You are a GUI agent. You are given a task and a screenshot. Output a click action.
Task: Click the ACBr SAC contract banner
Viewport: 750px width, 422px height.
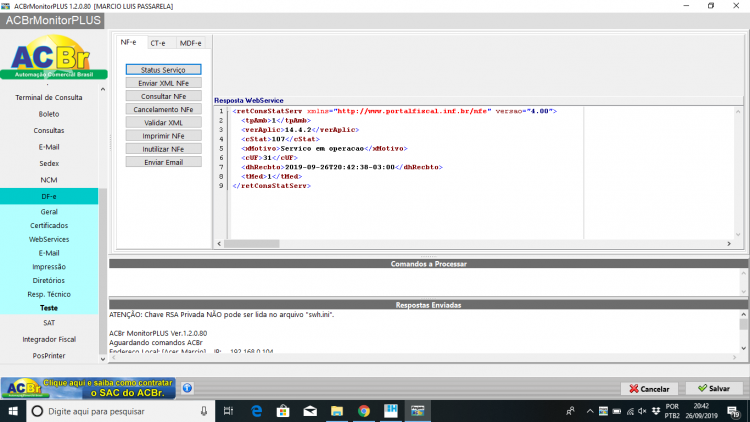tap(88, 388)
